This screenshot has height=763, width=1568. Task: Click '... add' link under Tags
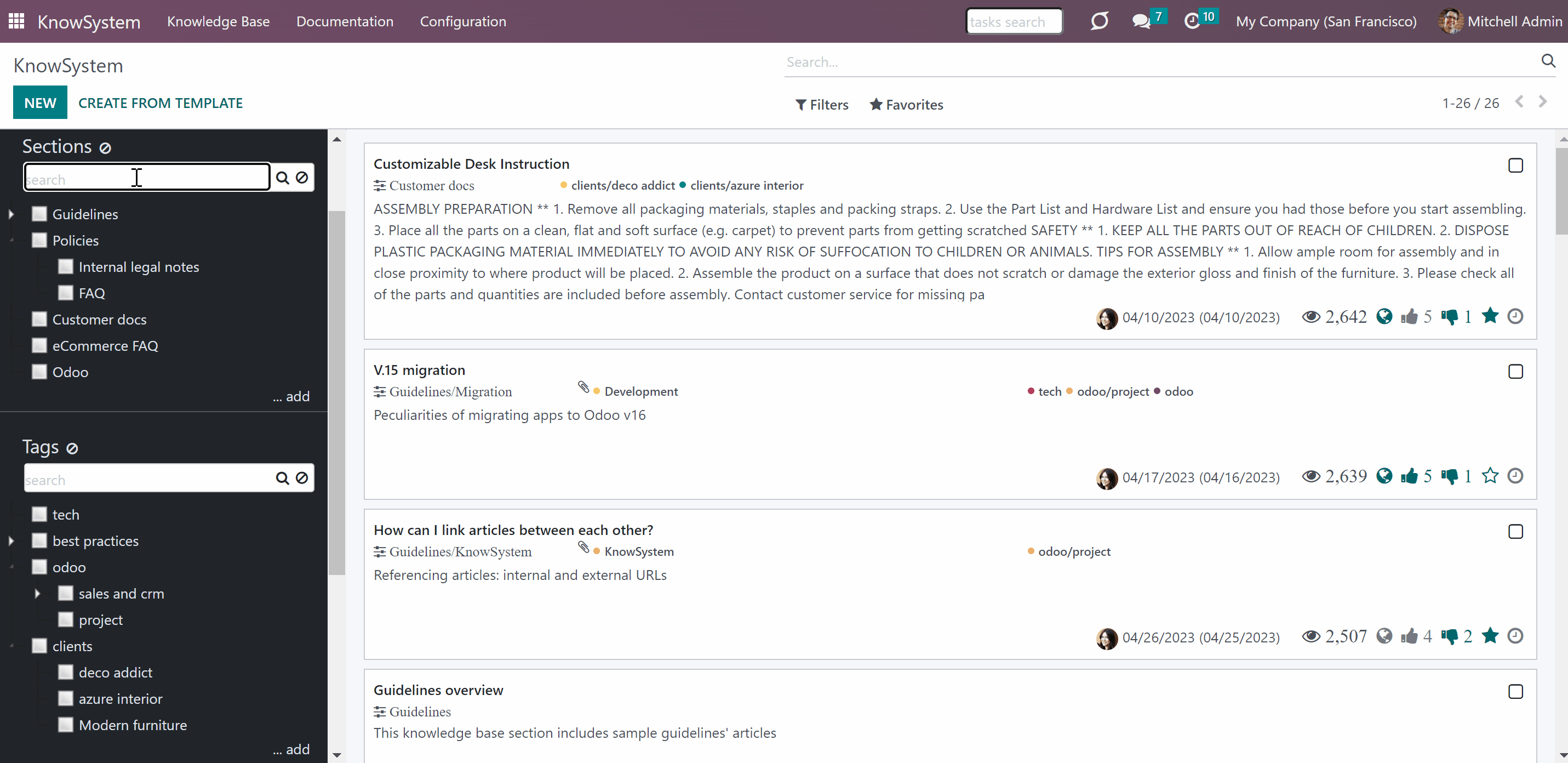click(x=291, y=749)
